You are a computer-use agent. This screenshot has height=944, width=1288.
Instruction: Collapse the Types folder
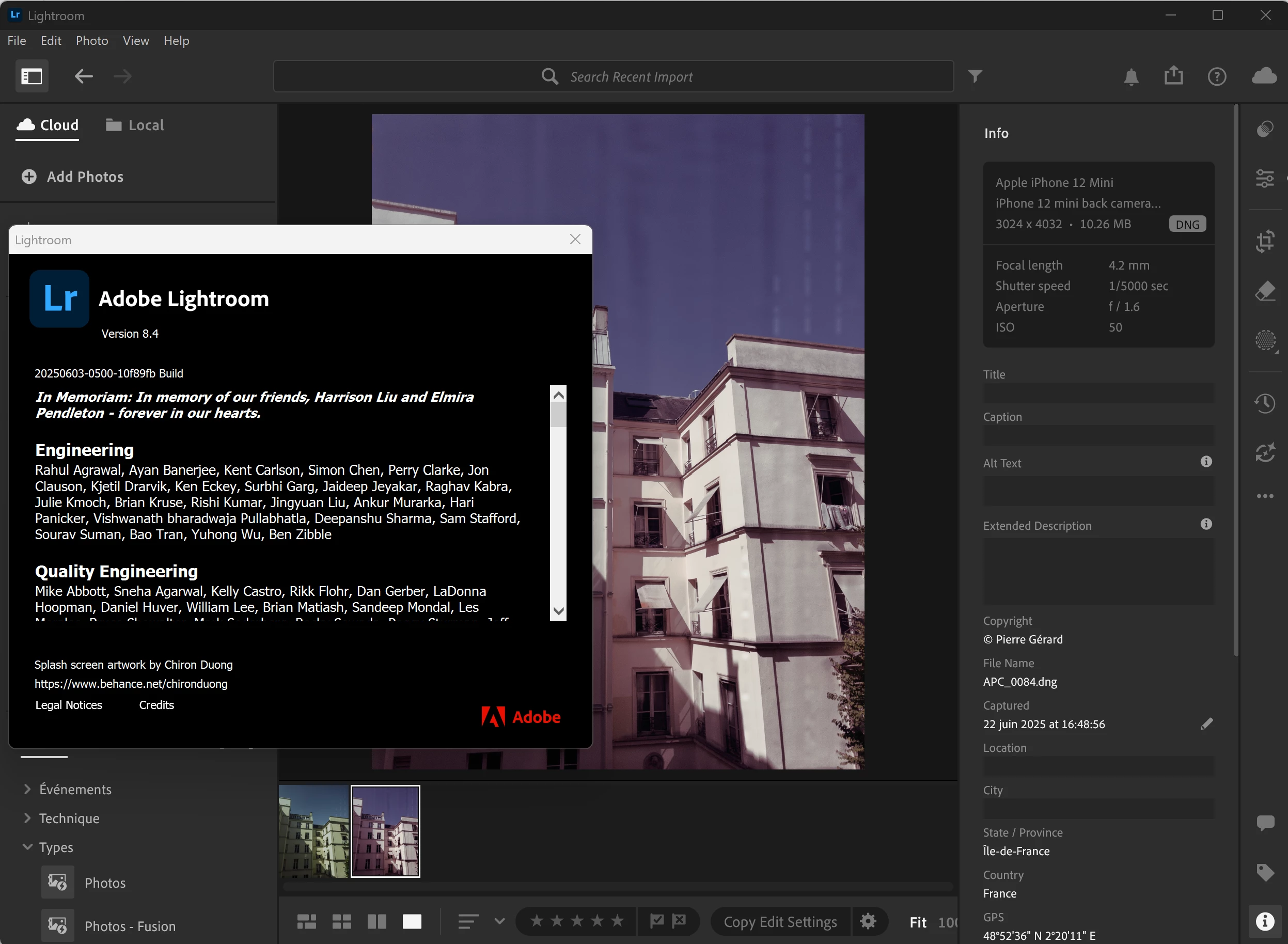pyautogui.click(x=27, y=847)
